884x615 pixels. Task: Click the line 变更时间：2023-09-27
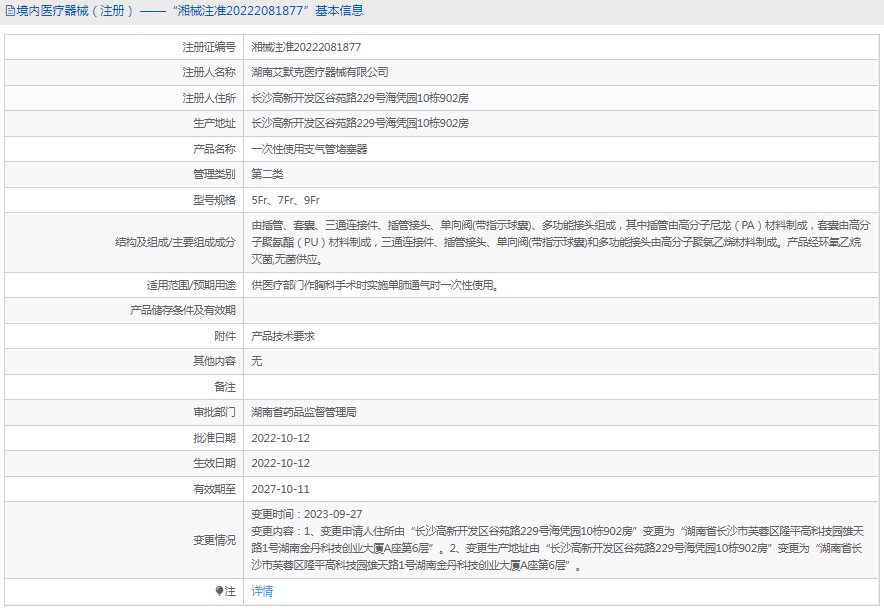coord(307,514)
